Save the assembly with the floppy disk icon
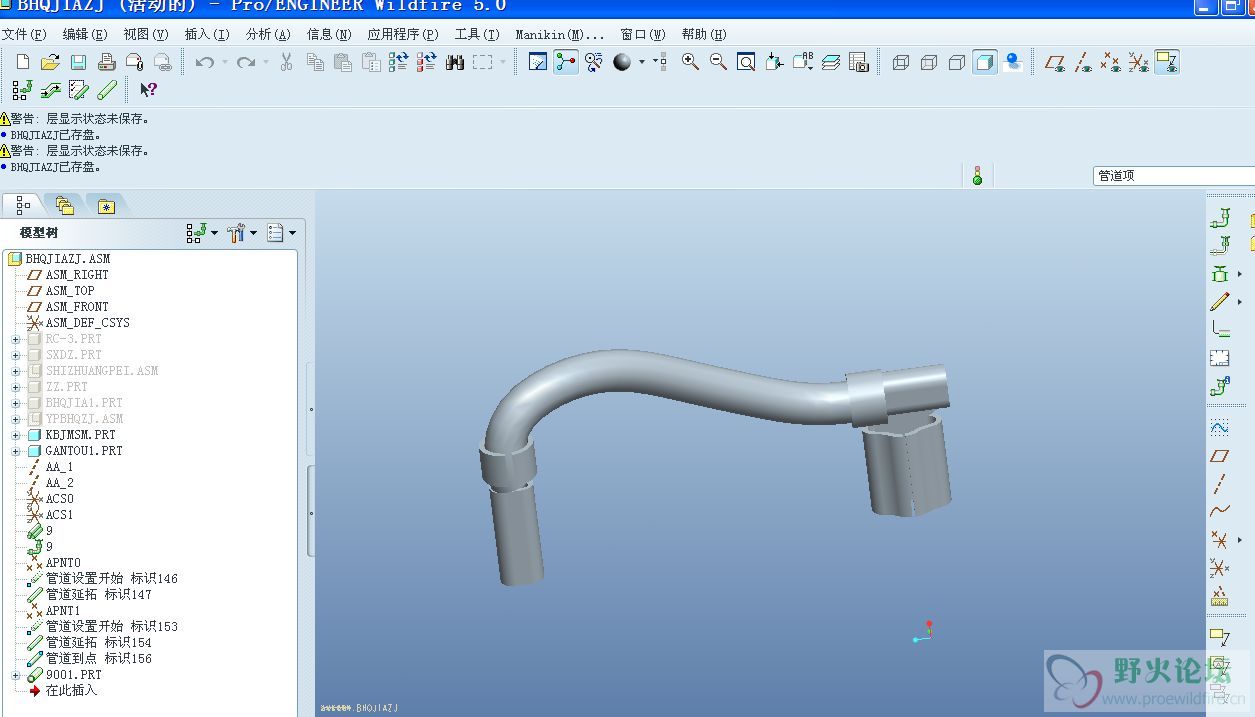The height and width of the screenshot is (717, 1255). click(79, 62)
